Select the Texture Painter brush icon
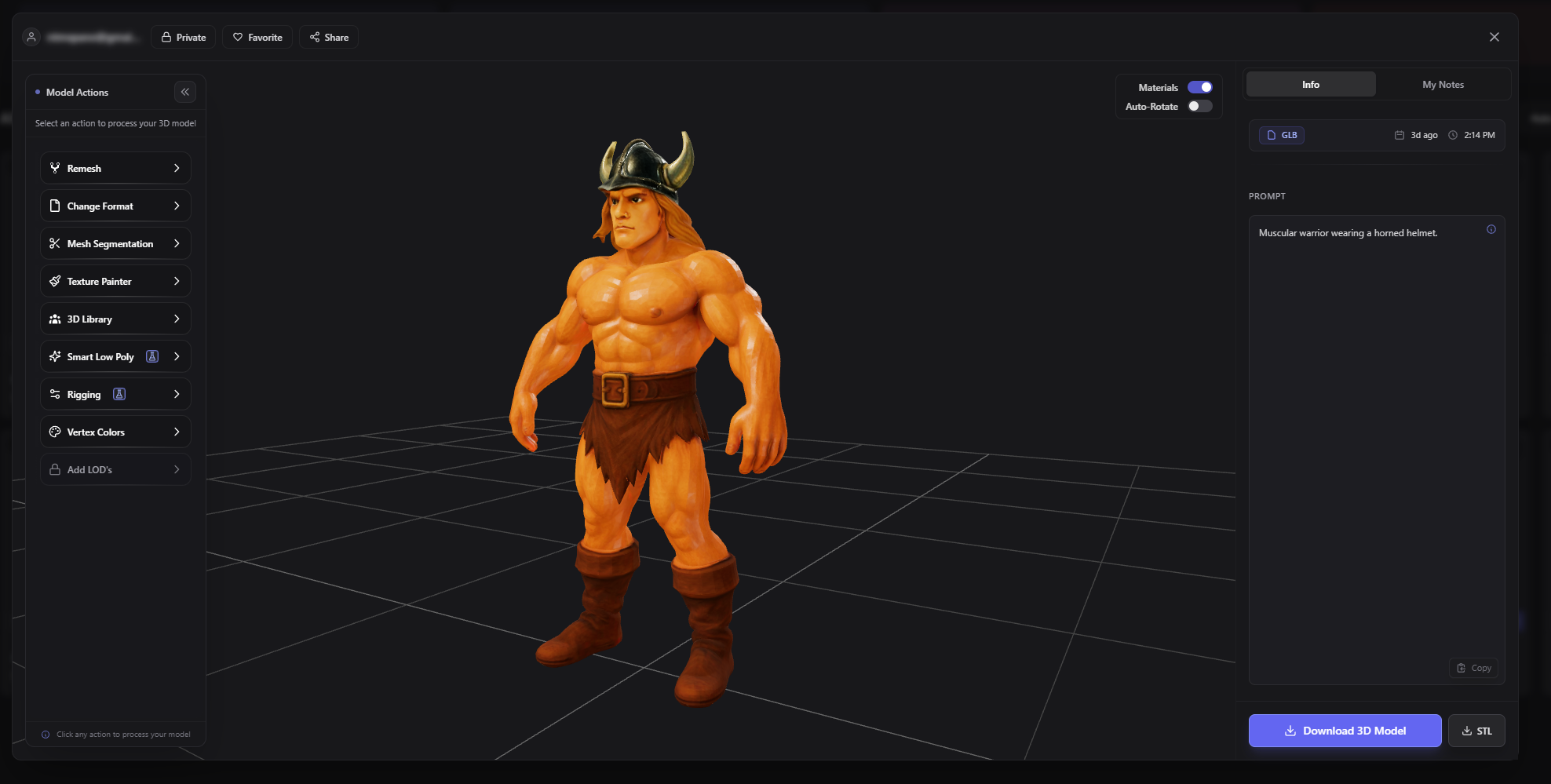Screen dimensions: 1551x784 (x=55, y=281)
